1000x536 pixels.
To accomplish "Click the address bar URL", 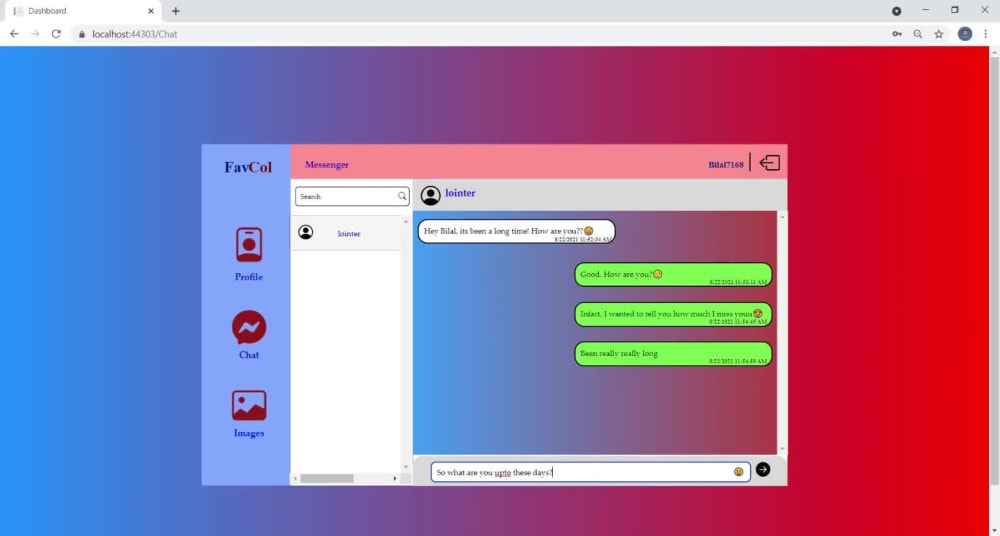I will click(x=135, y=34).
